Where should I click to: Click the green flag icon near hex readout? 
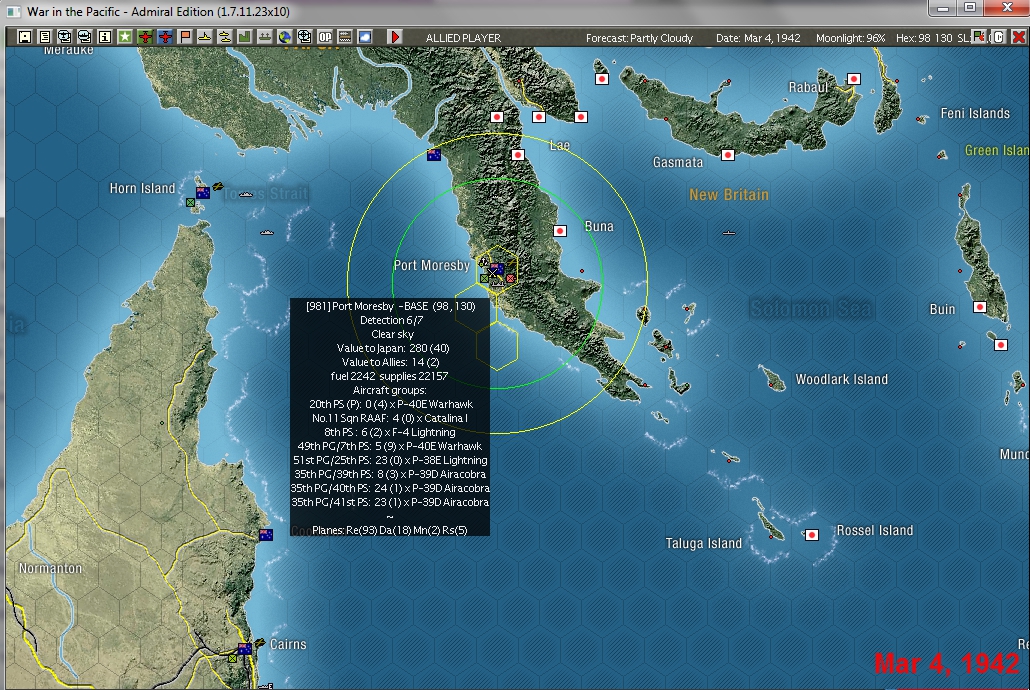979,37
